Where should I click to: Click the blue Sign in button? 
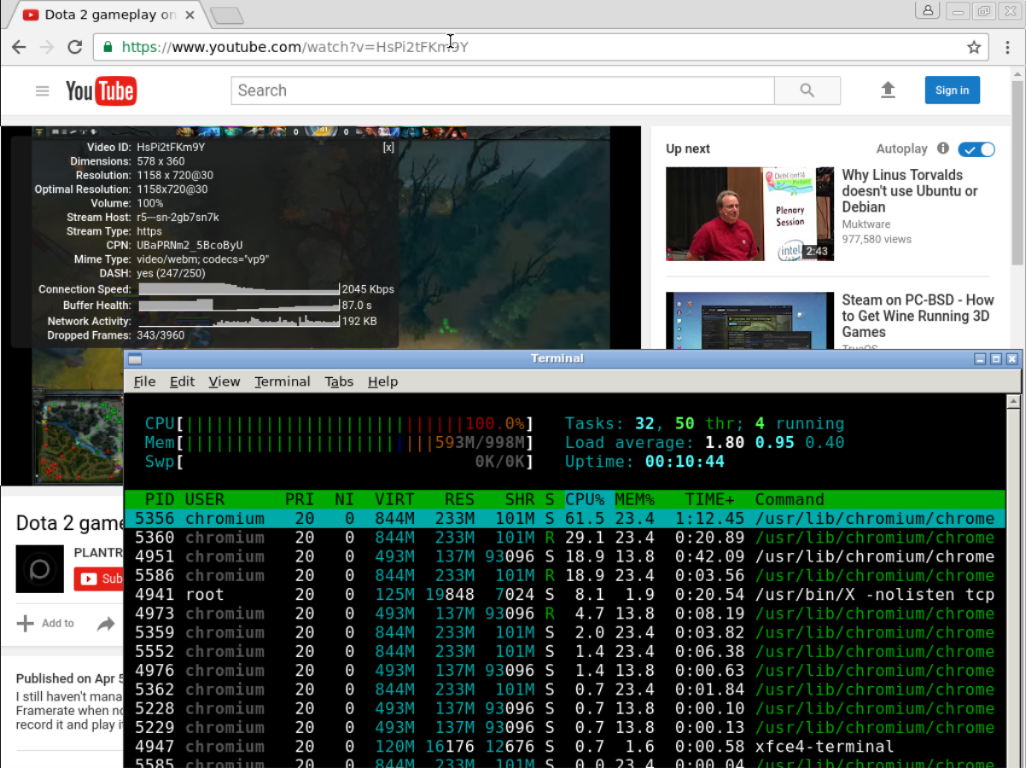coord(951,90)
